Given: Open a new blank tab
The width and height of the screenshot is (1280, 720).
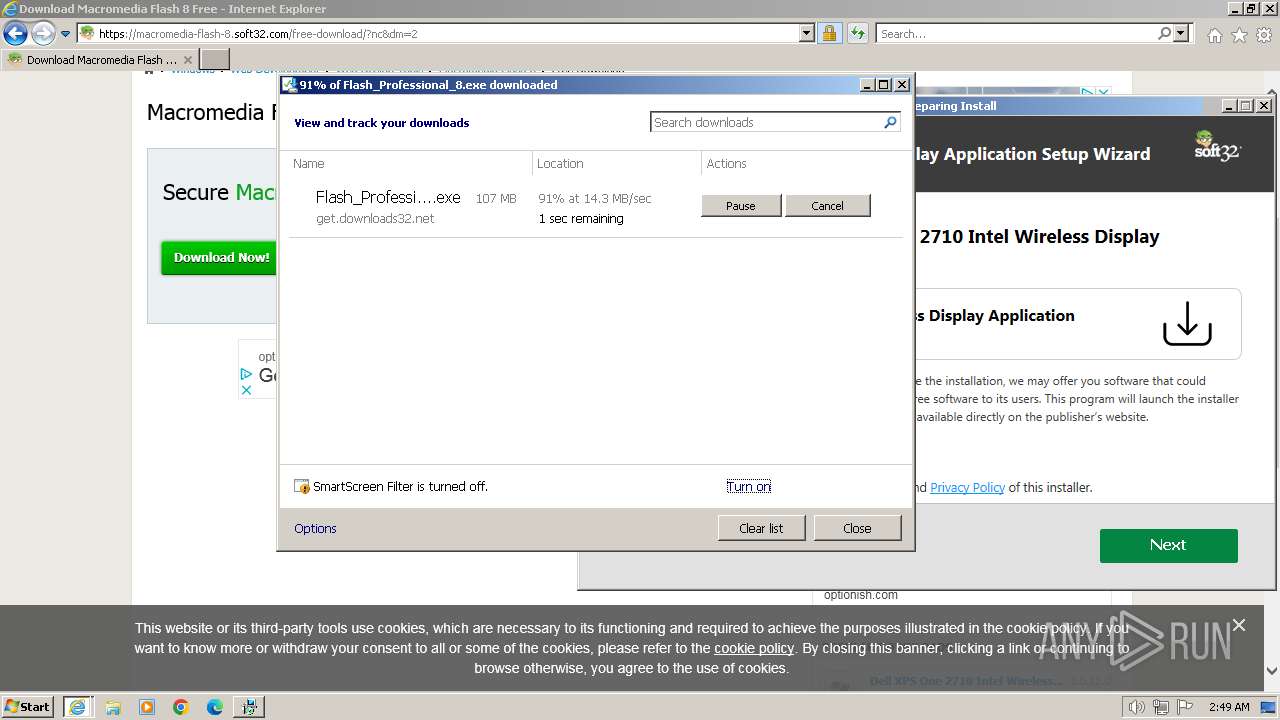Looking at the screenshot, I should [215, 59].
